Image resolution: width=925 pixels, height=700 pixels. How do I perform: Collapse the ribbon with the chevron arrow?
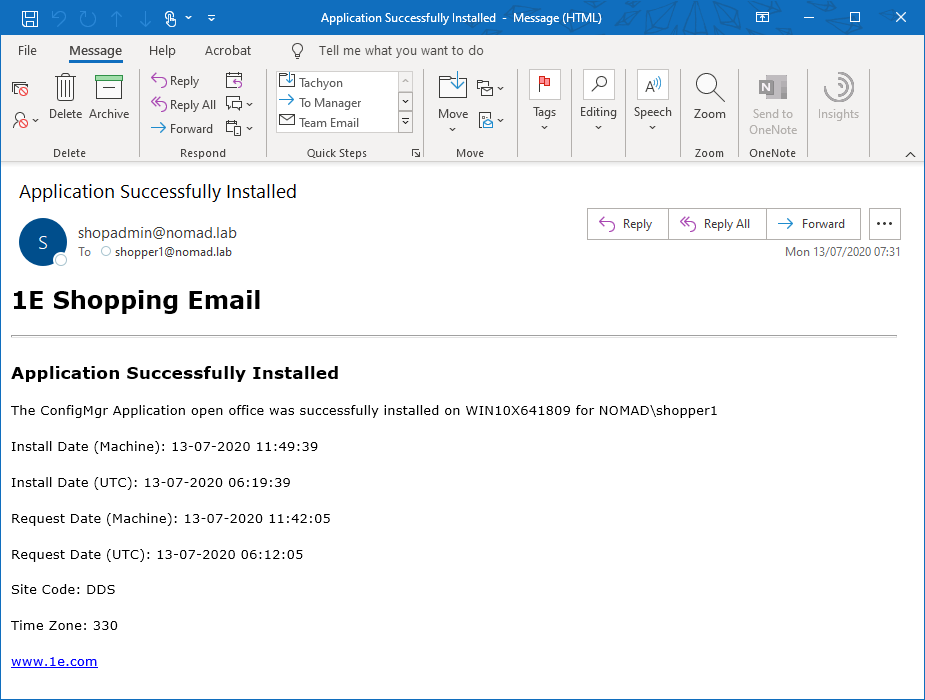(910, 154)
